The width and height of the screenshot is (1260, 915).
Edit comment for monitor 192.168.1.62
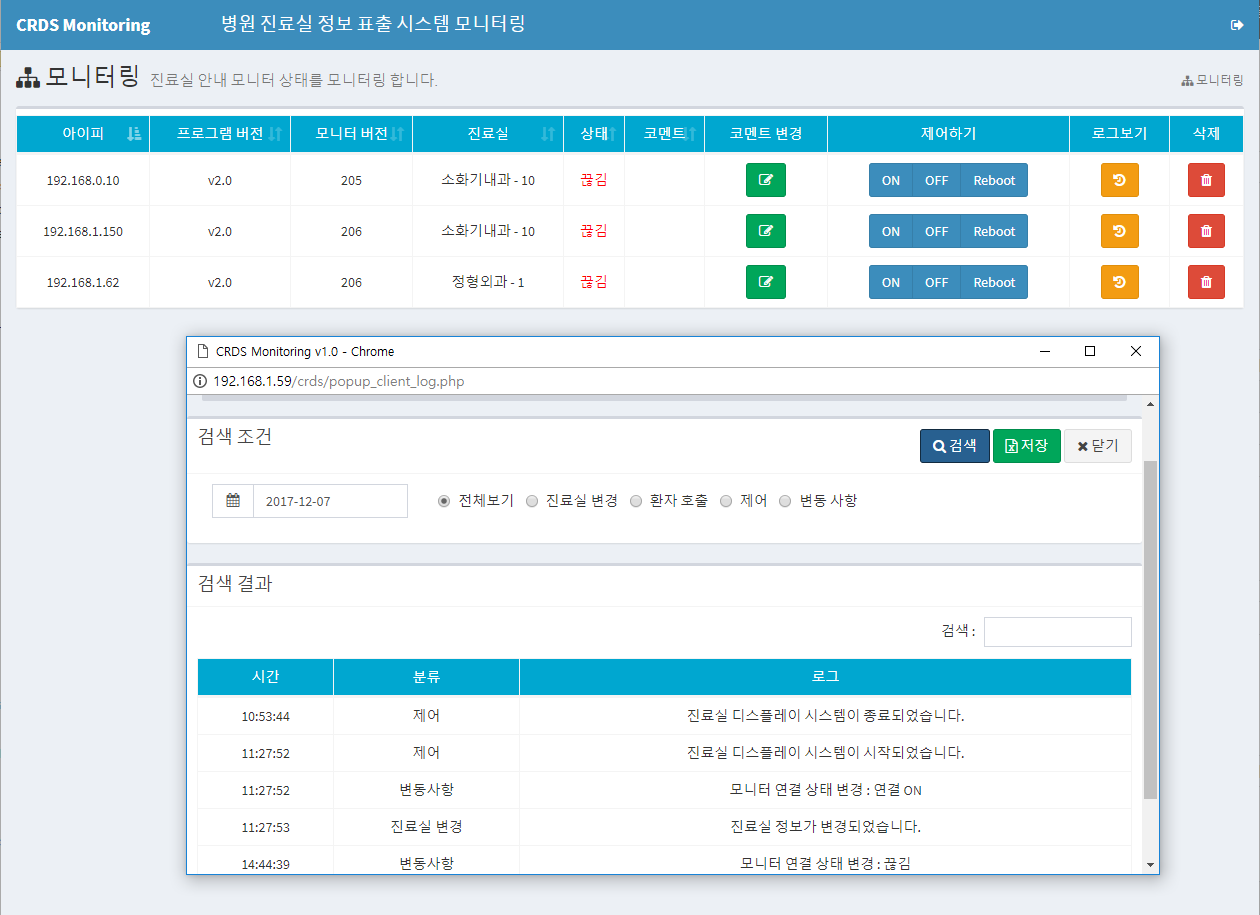point(766,282)
